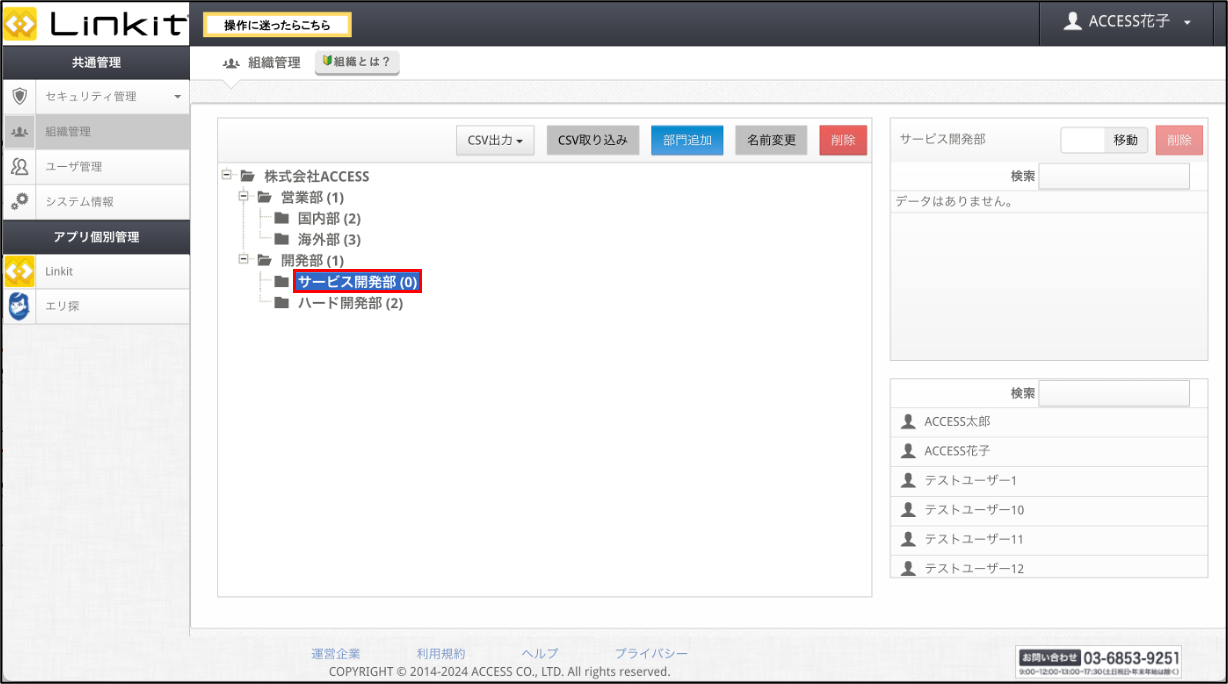
Task: Open the ヘルプ footer link
Action: click(x=540, y=654)
